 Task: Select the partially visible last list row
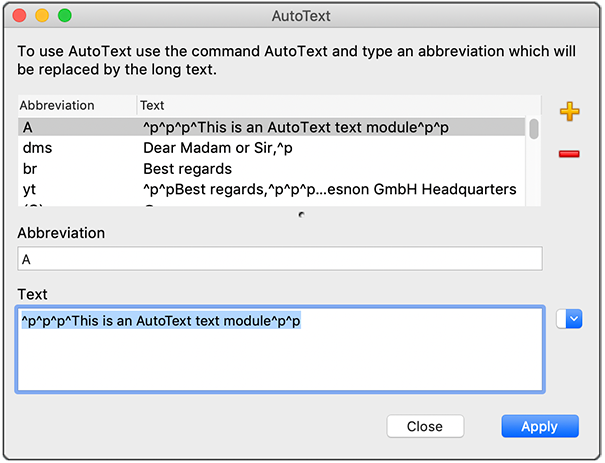click(270, 204)
